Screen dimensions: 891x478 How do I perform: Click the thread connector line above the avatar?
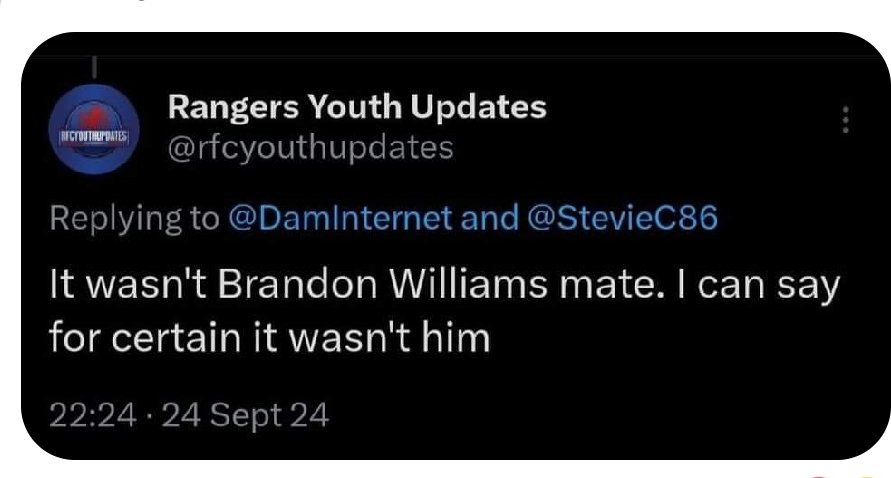pos(94,68)
